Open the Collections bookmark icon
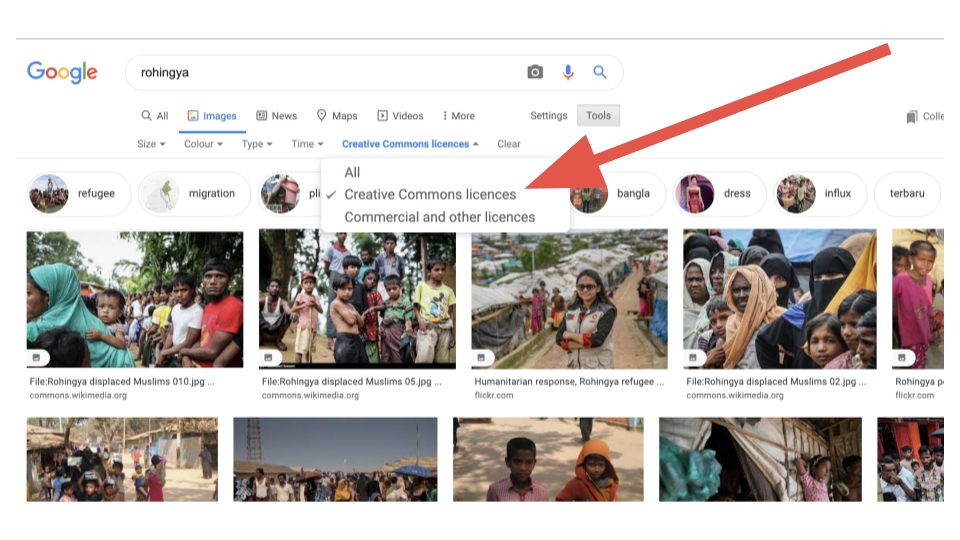 [912, 117]
